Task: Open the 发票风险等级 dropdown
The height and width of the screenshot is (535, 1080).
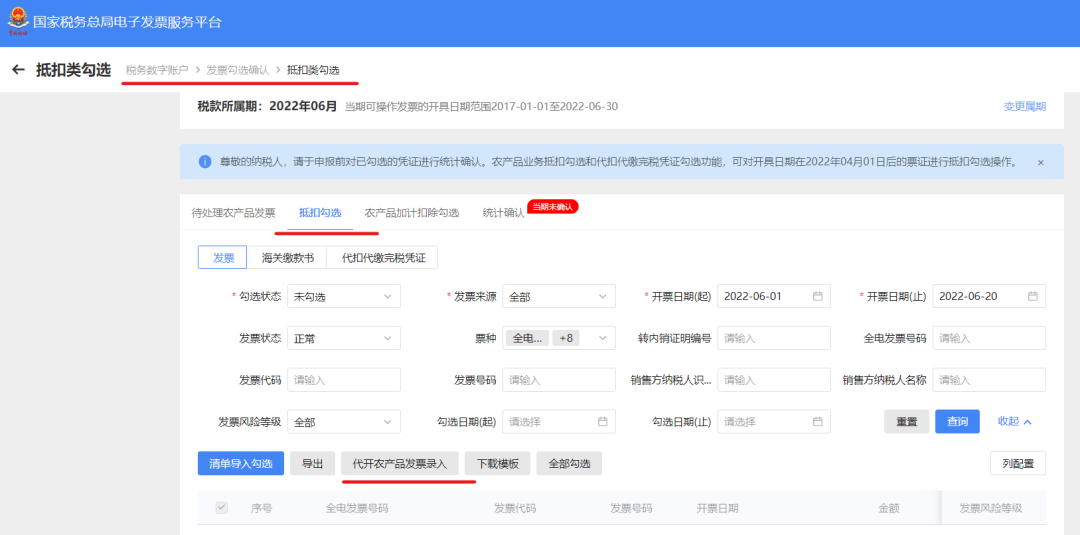Action: click(343, 422)
